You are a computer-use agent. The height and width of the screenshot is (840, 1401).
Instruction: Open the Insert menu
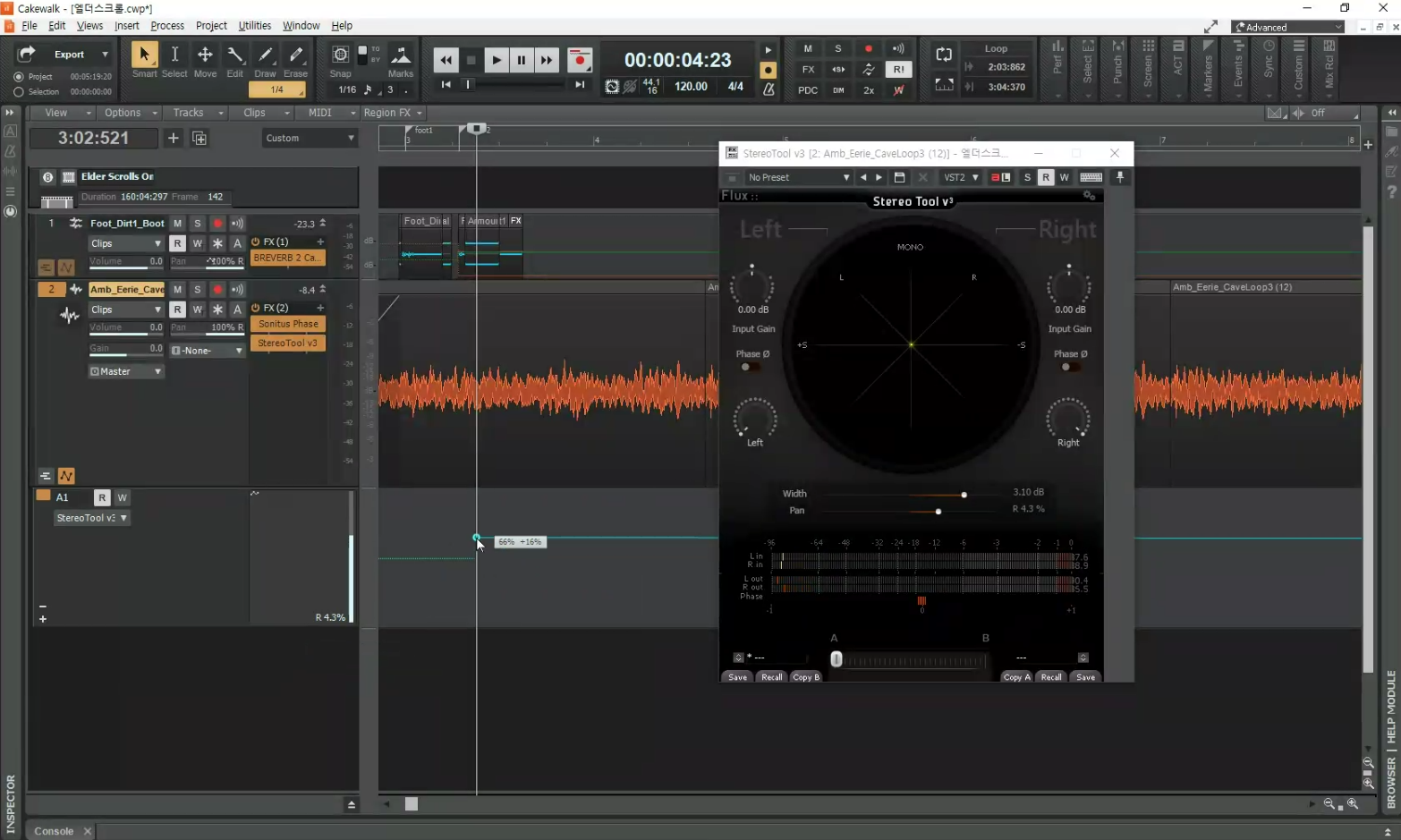tap(127, 26)
